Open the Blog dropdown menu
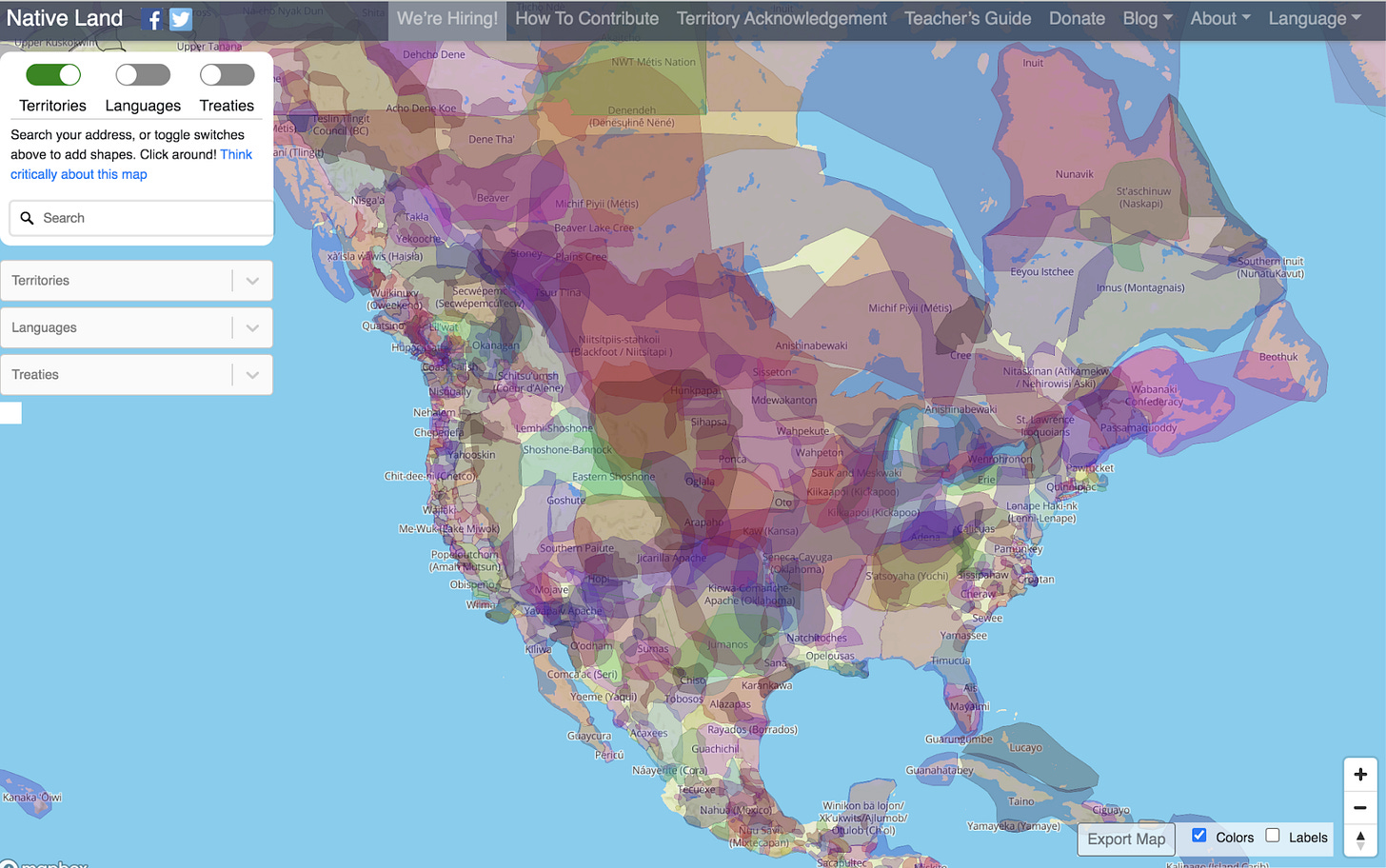The height and width of the screenshot is (868, 1386). pyautogui.click(x=1147, y=18)
